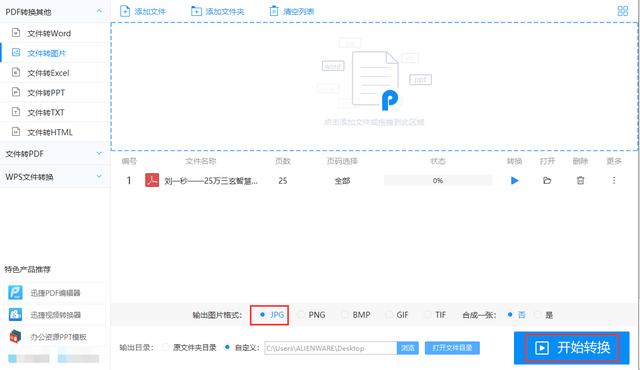Expand the WPS文件转换 section
Screen dimensions: 640x370
tap(99, 176)
